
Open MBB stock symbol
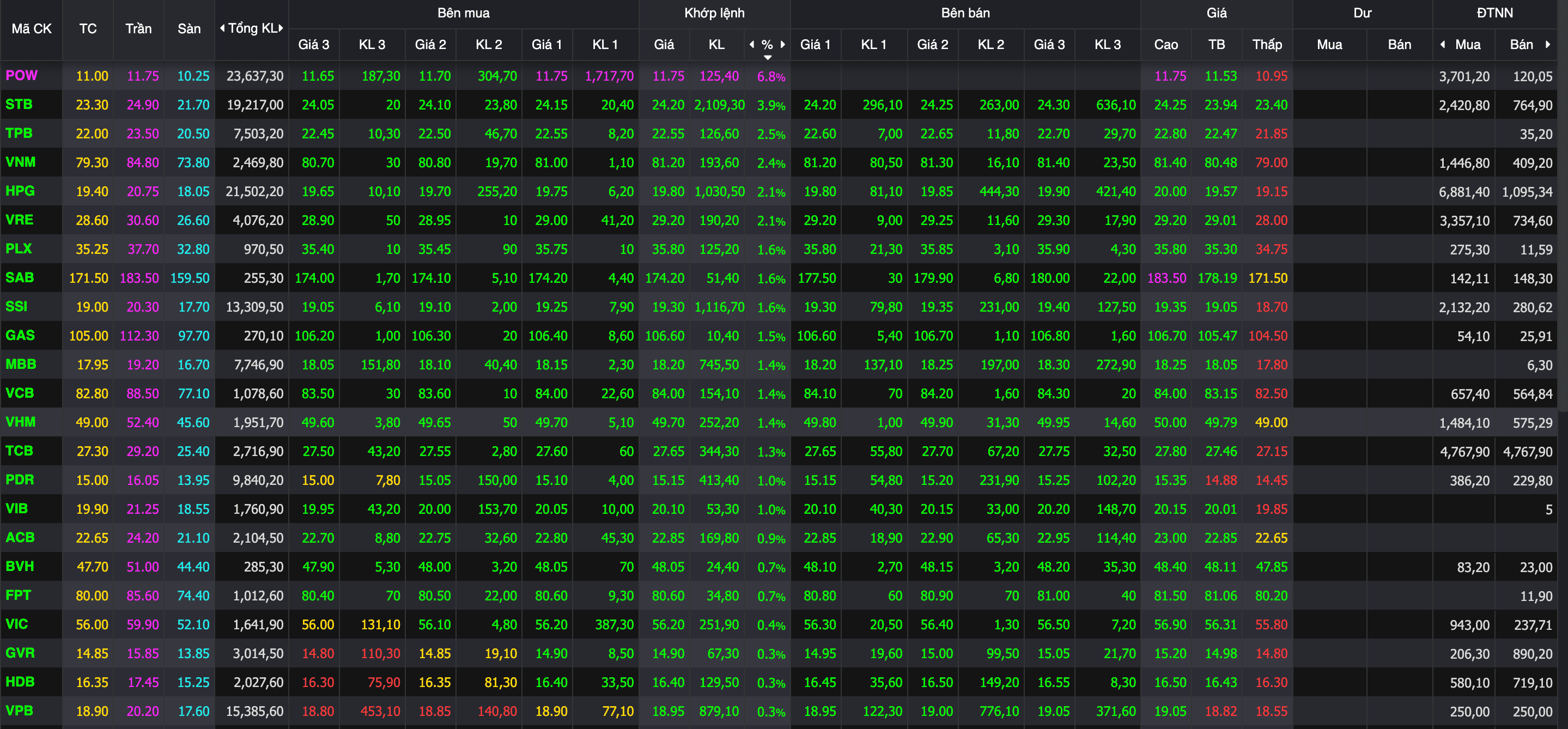pos(21,364)
